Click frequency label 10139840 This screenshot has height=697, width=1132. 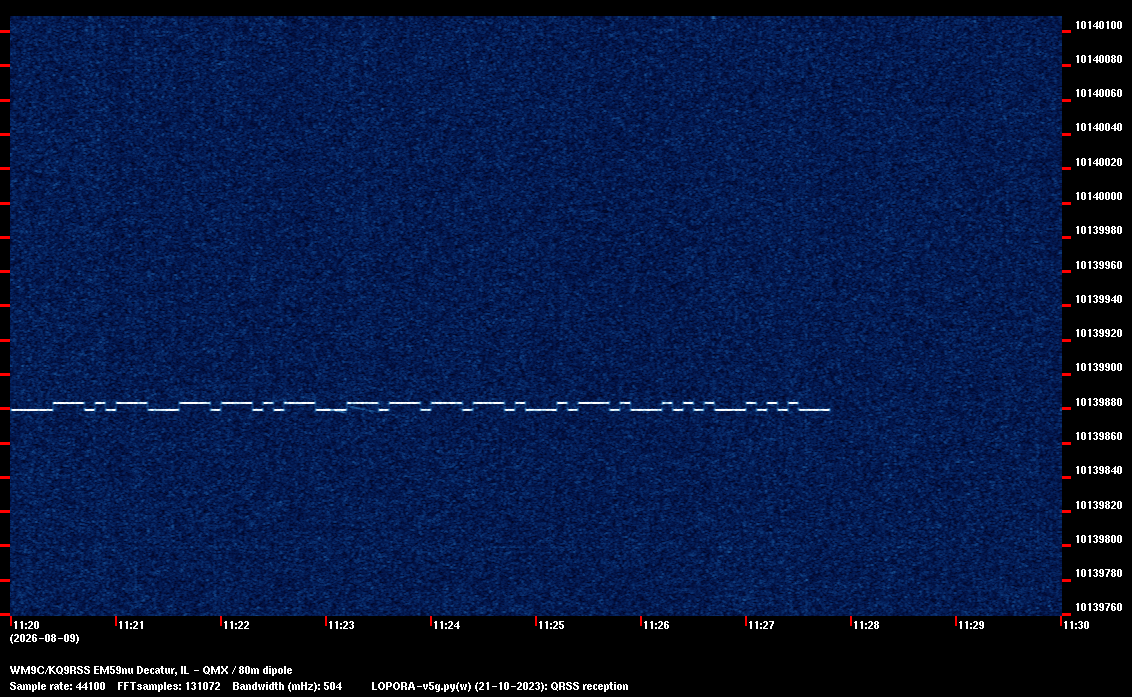[1099, 470]
